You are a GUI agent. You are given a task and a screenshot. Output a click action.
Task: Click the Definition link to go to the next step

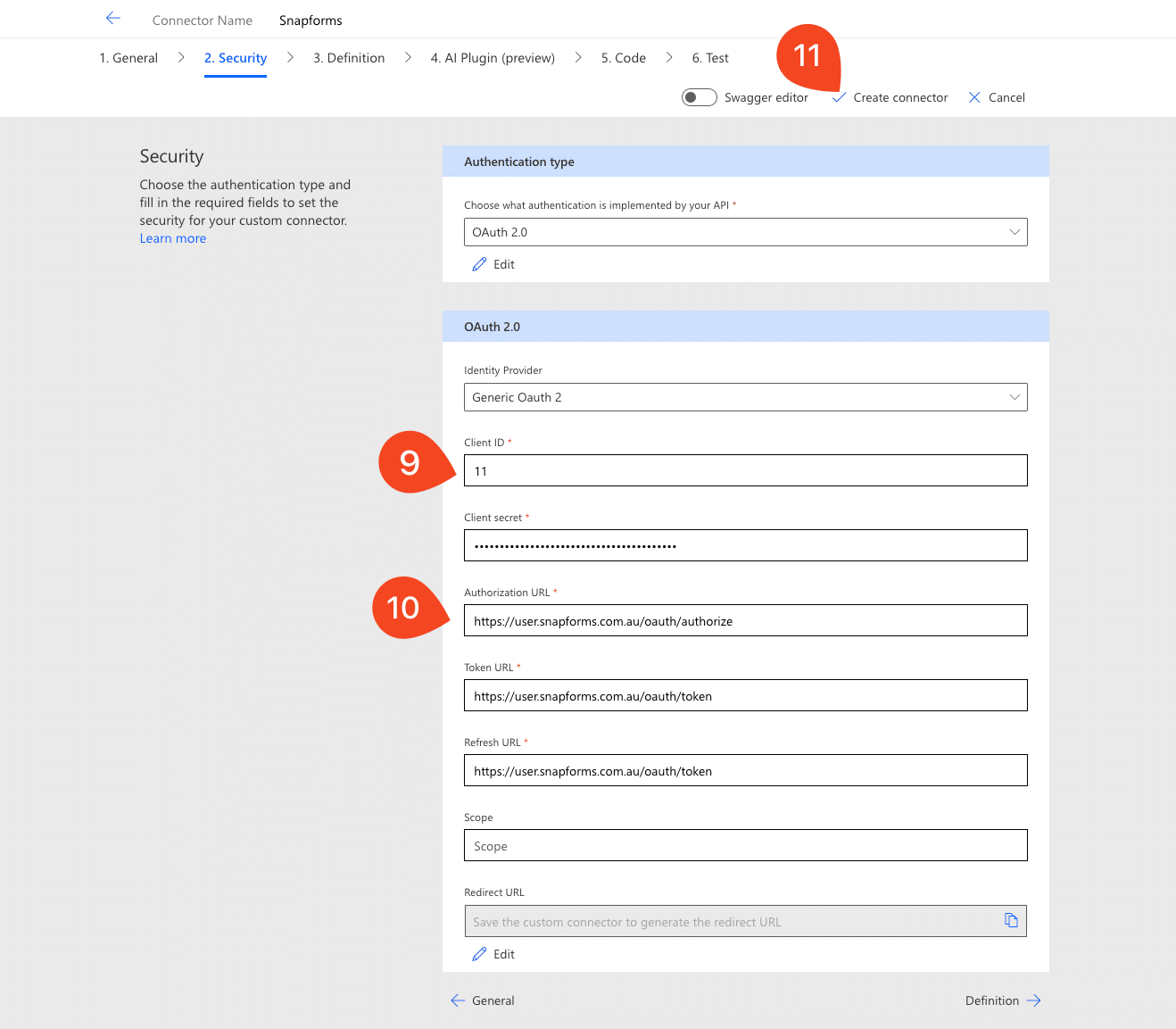(x=1003, y=1000)
